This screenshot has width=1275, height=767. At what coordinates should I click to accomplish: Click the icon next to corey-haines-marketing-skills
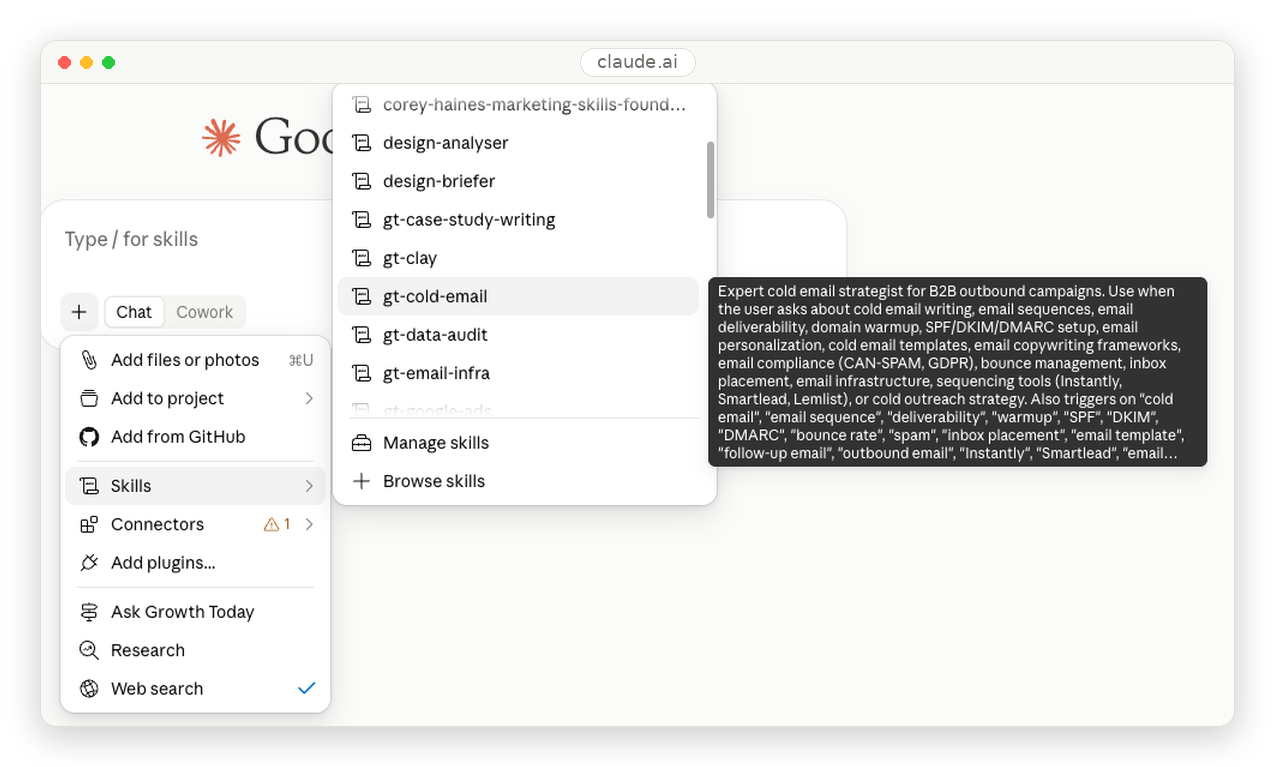click(x=361, y=104)
